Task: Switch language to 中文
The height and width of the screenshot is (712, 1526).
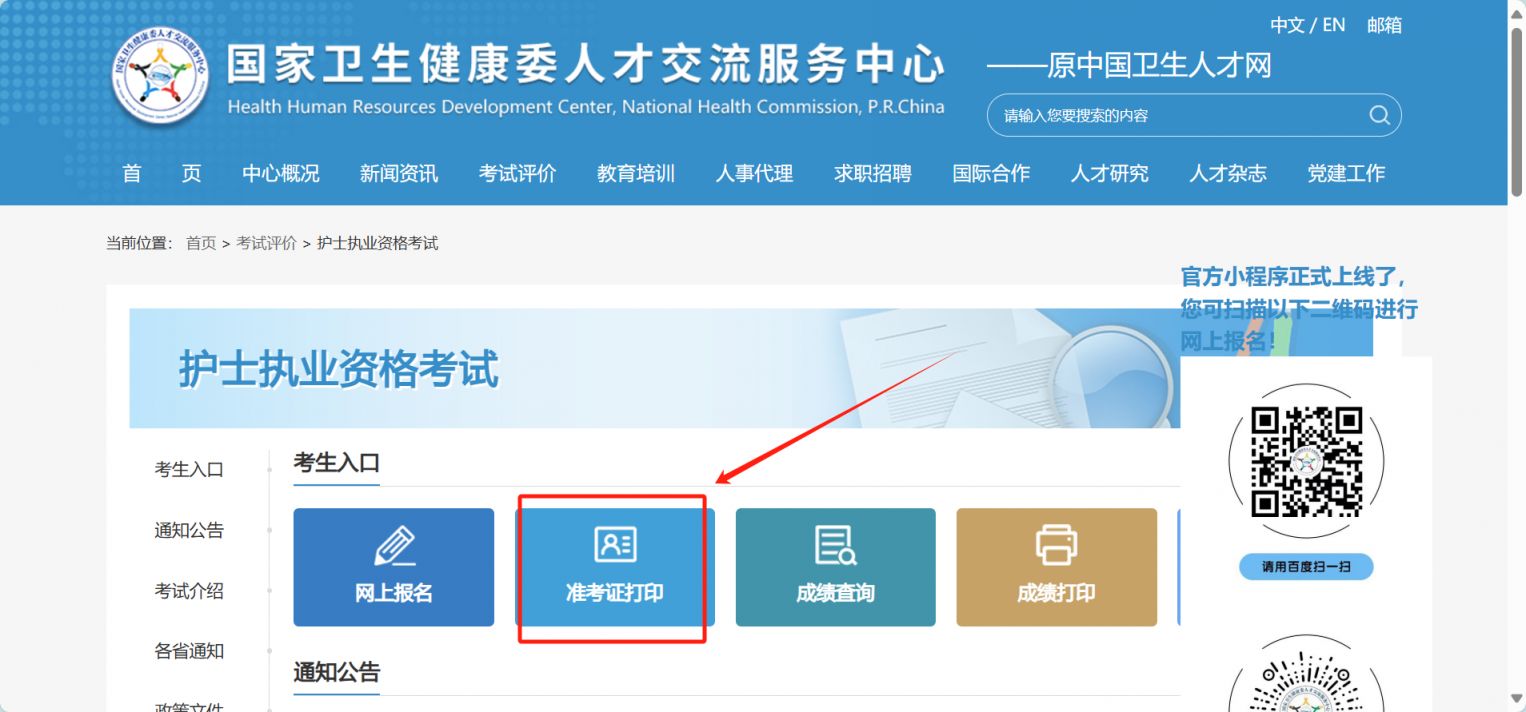Action: point(1287,26)
